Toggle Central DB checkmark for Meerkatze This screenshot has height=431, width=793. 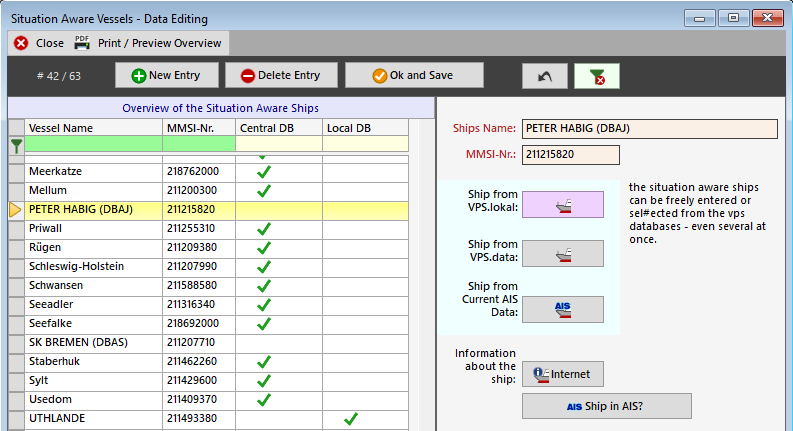(x=264, y=172)
